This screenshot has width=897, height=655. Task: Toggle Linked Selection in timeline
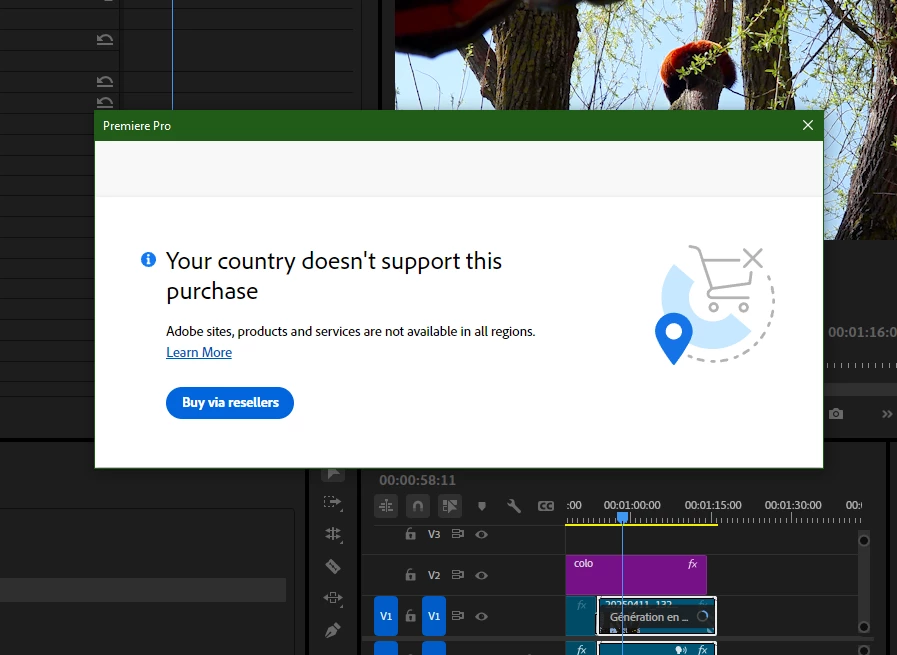click(450, 506)
